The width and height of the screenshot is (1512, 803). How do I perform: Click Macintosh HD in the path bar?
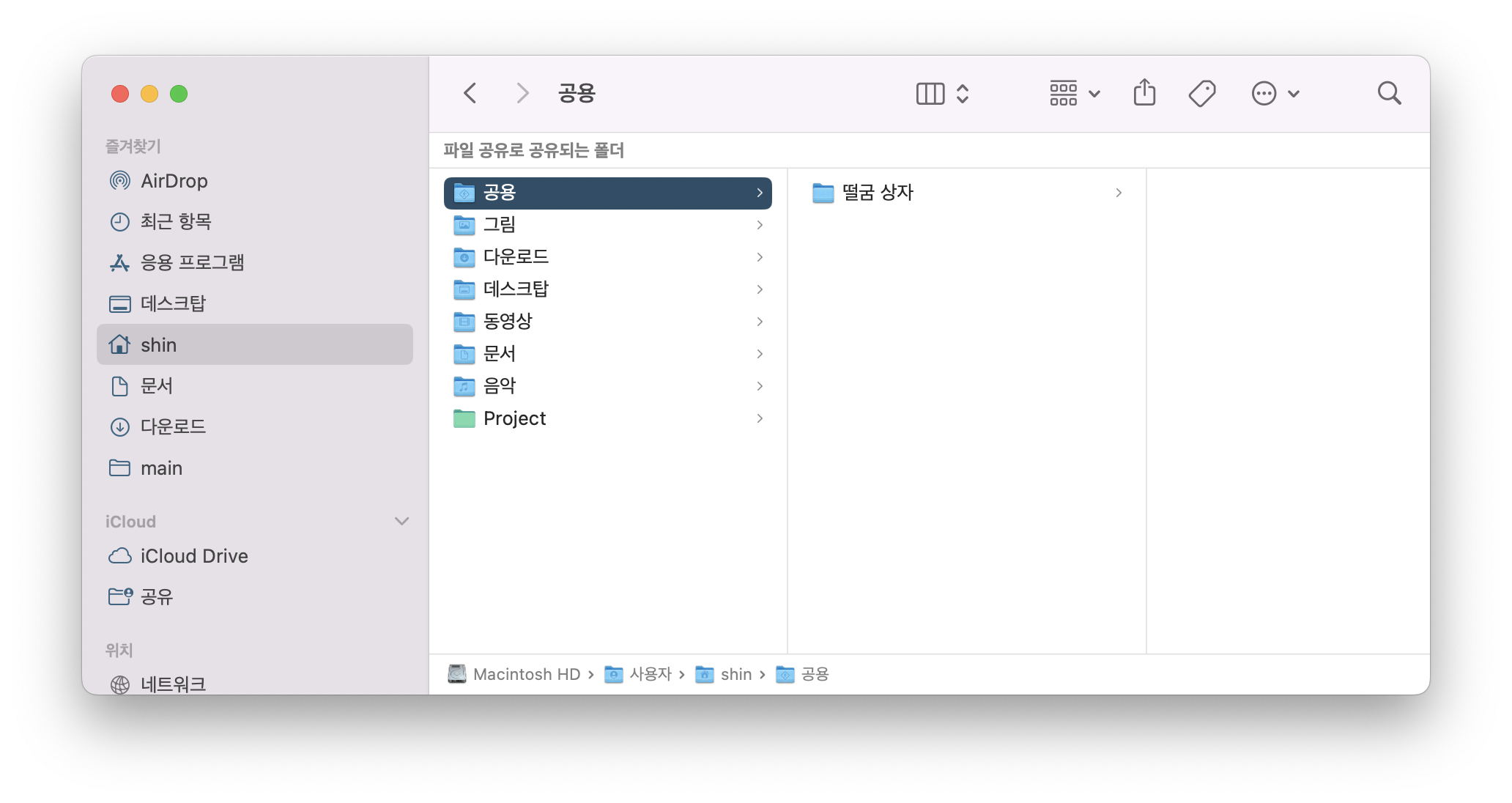(526, 674)
